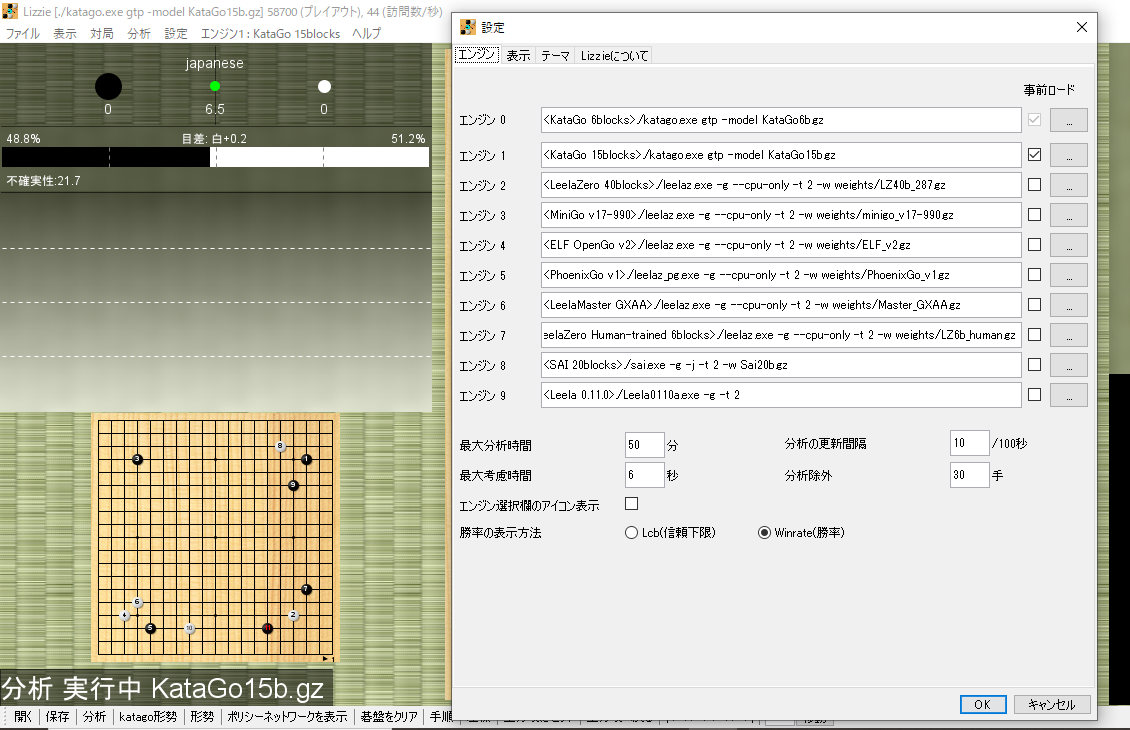Browse file for エンジン 9 with ... button

pyautogui.click(x=1069, y=395)
